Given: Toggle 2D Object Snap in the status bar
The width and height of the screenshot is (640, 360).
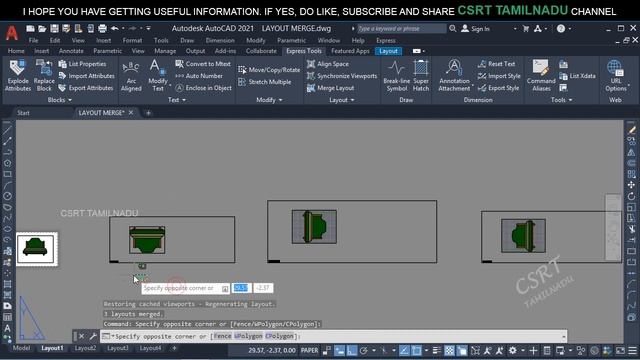Looking at the screenshot, I should [x=417, y=351].
